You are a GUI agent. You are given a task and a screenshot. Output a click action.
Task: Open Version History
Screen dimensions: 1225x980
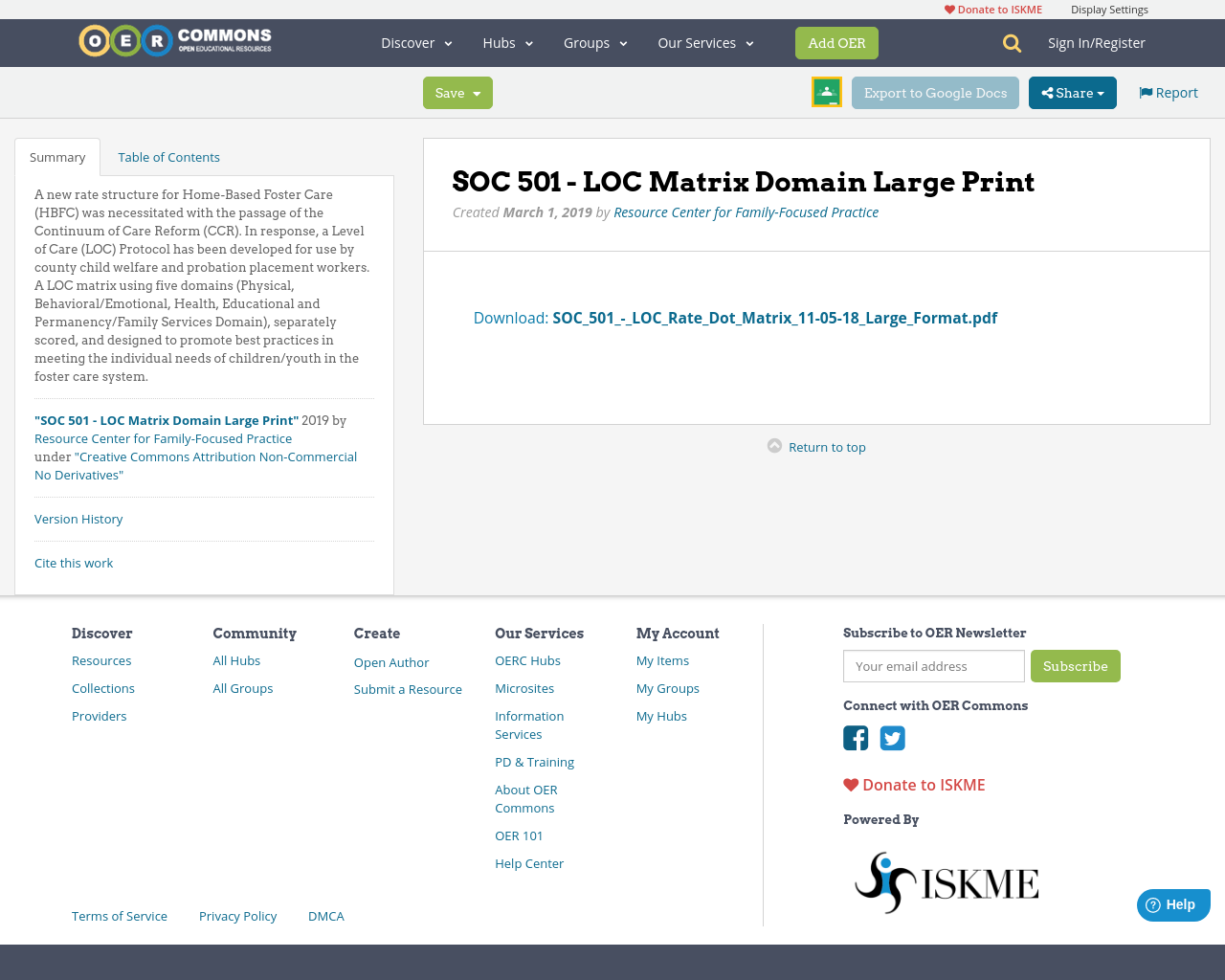click(x=78, y=518)
